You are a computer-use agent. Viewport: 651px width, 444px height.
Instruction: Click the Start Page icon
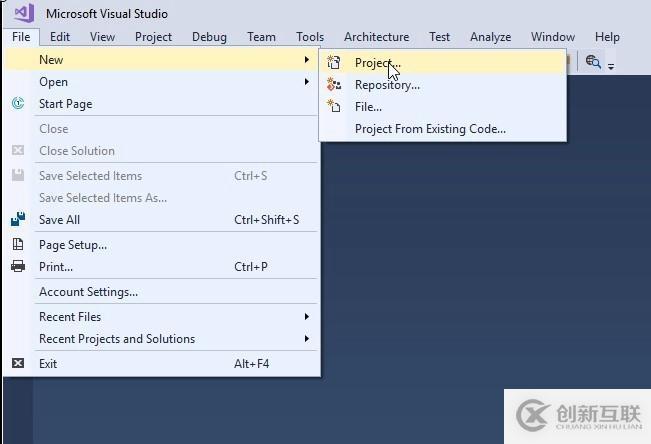pyautogui.click(x=18, y=104)
